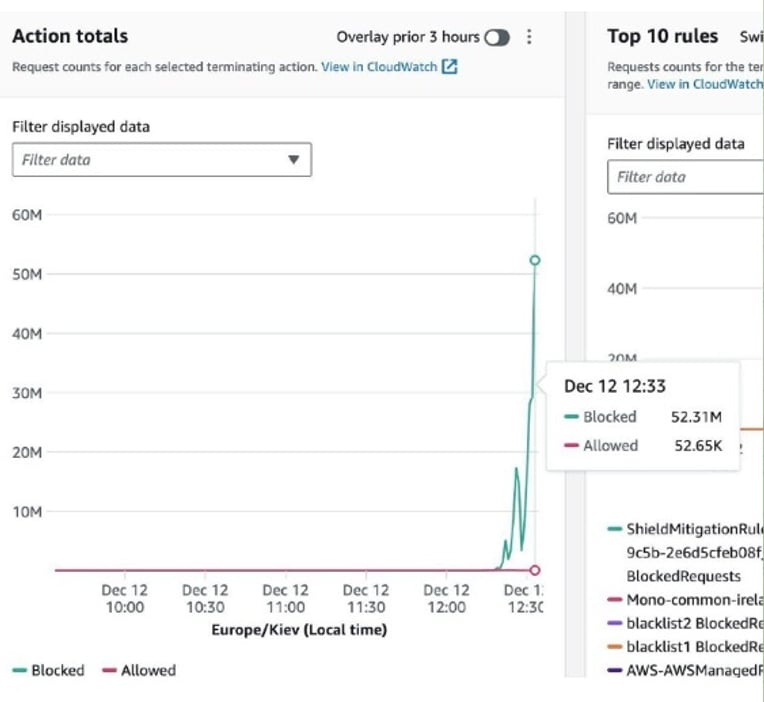The image size is (764, 702).
Task: Click the teal ShieldMitigationRule legend swatch
Action: (x=615, y=529)
